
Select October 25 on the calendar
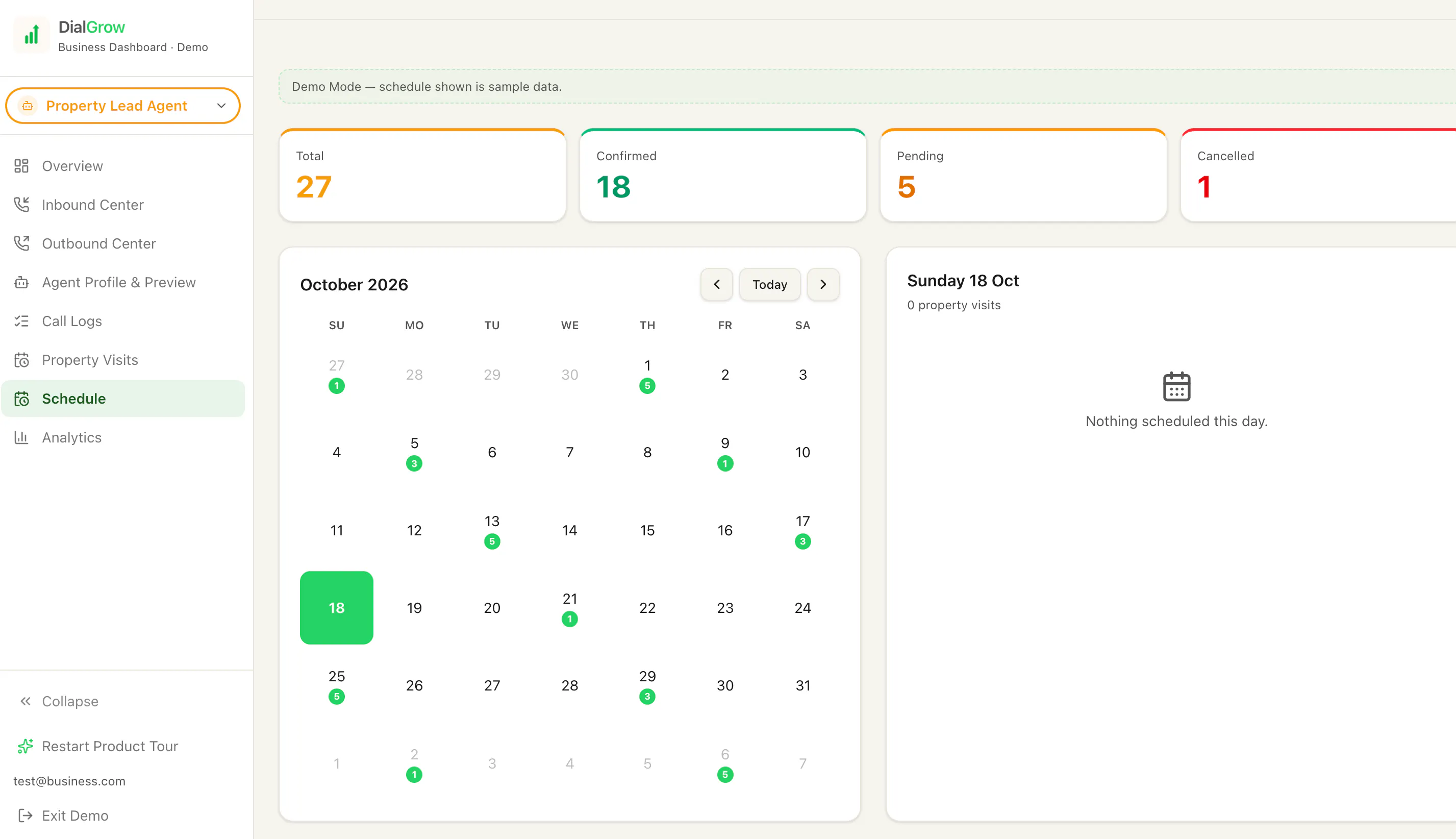(336, 685)
